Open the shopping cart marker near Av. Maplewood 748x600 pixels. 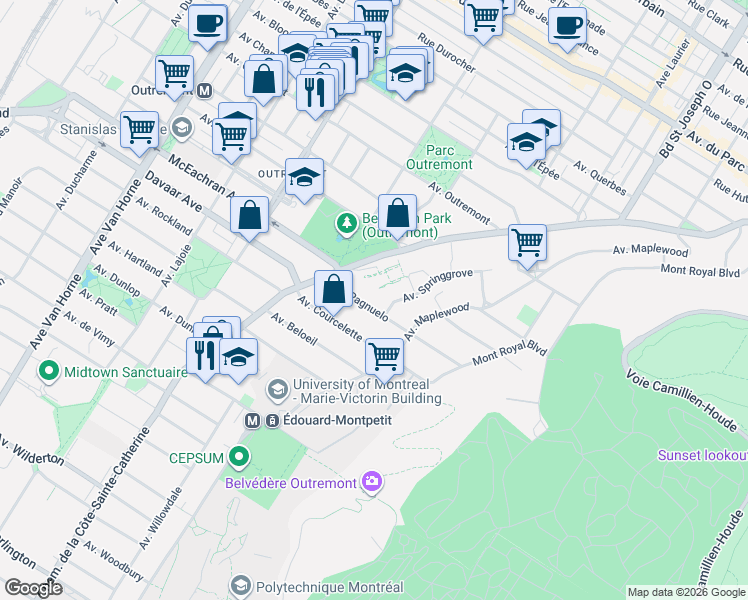click(x=527, y=245)
